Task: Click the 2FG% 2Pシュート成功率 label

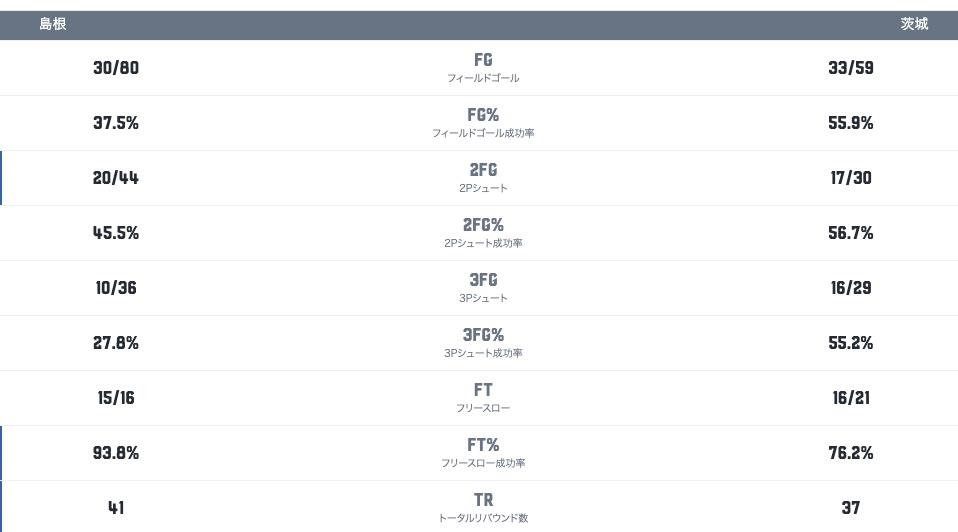Action: click(483, 232)
